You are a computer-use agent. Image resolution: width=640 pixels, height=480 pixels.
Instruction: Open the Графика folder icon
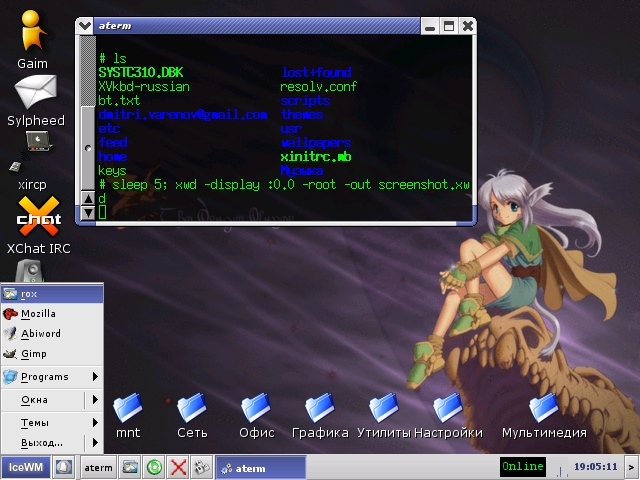tap(320, 407)
